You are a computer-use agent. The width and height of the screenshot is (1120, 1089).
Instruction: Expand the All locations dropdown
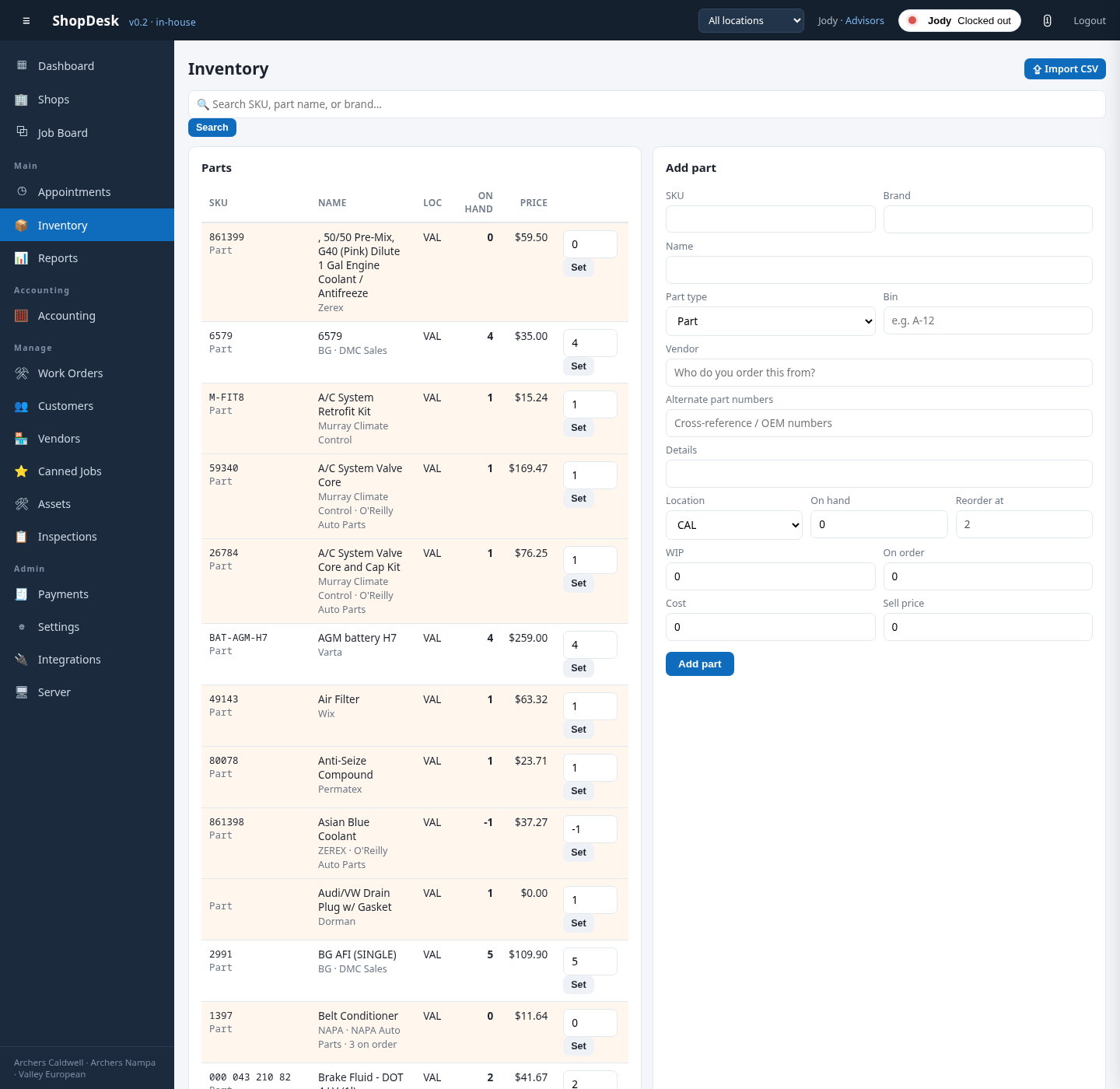point(751,20)
